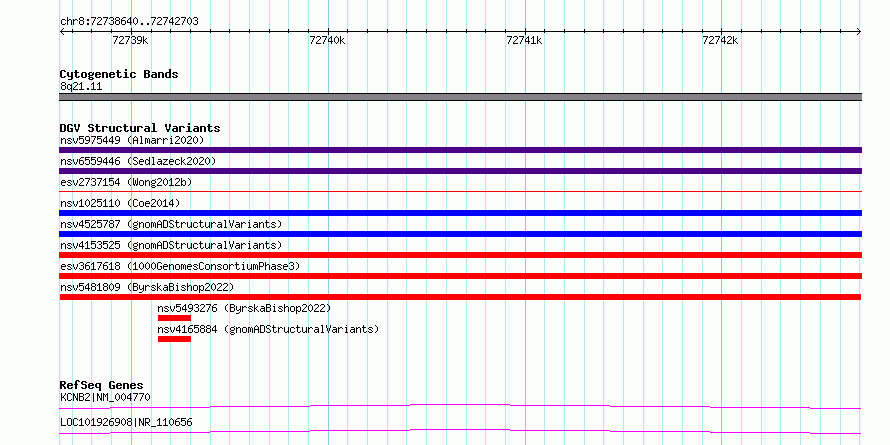This screenshot has height=445, width=890.
Task: Click the 72739k ruler tick label
Action: (x=131, y=40)
